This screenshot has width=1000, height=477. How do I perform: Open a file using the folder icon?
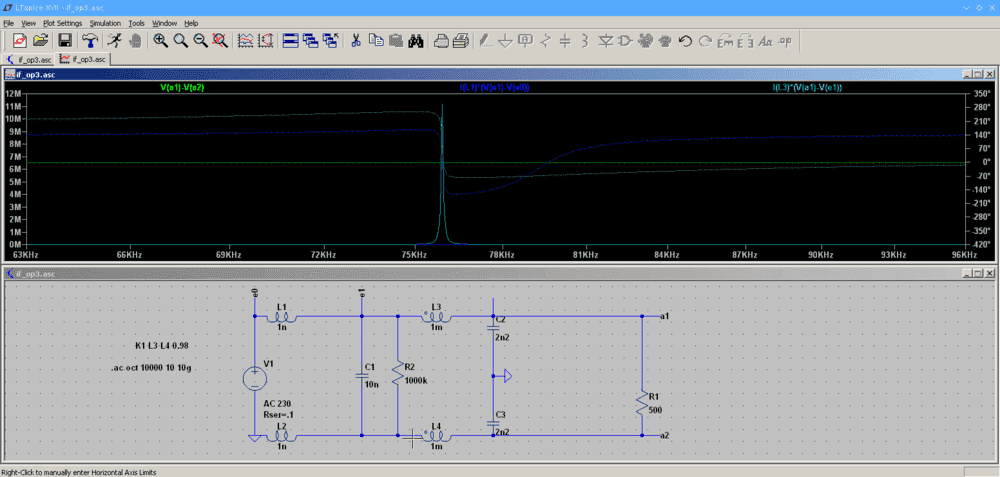point(40,41)
